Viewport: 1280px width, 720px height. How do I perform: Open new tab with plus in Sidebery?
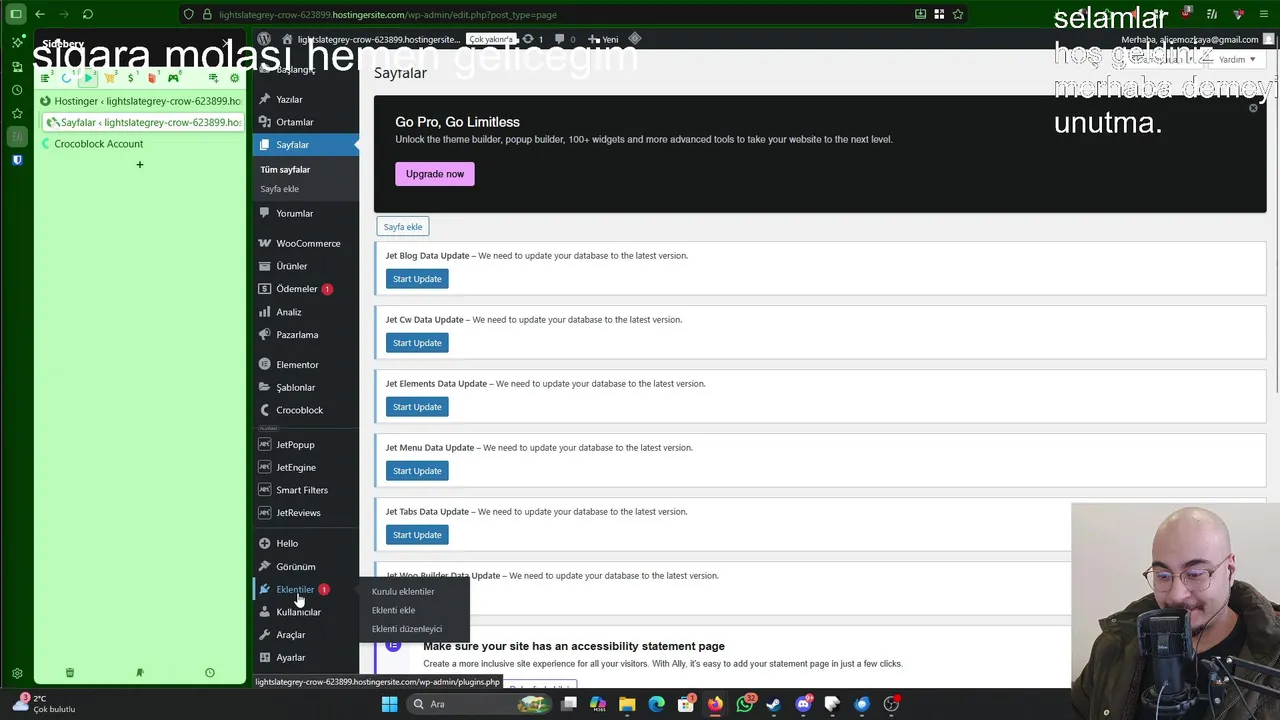(x=140, y=164)
